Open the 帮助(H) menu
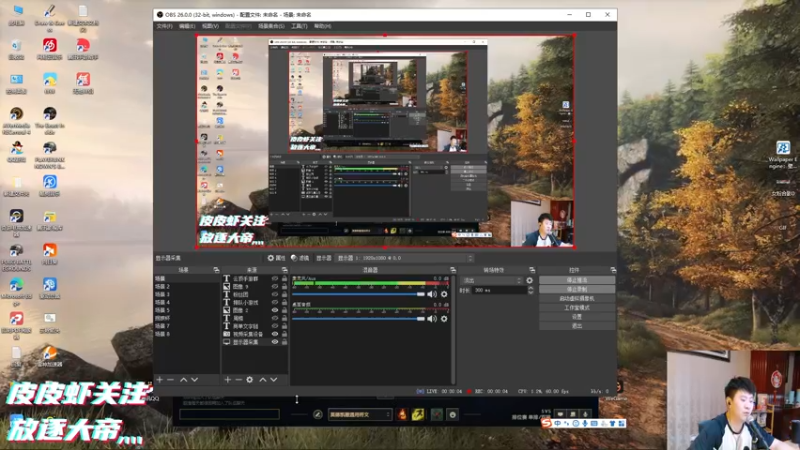Viewport: 800px width, 450px height. tap(322, 26)
